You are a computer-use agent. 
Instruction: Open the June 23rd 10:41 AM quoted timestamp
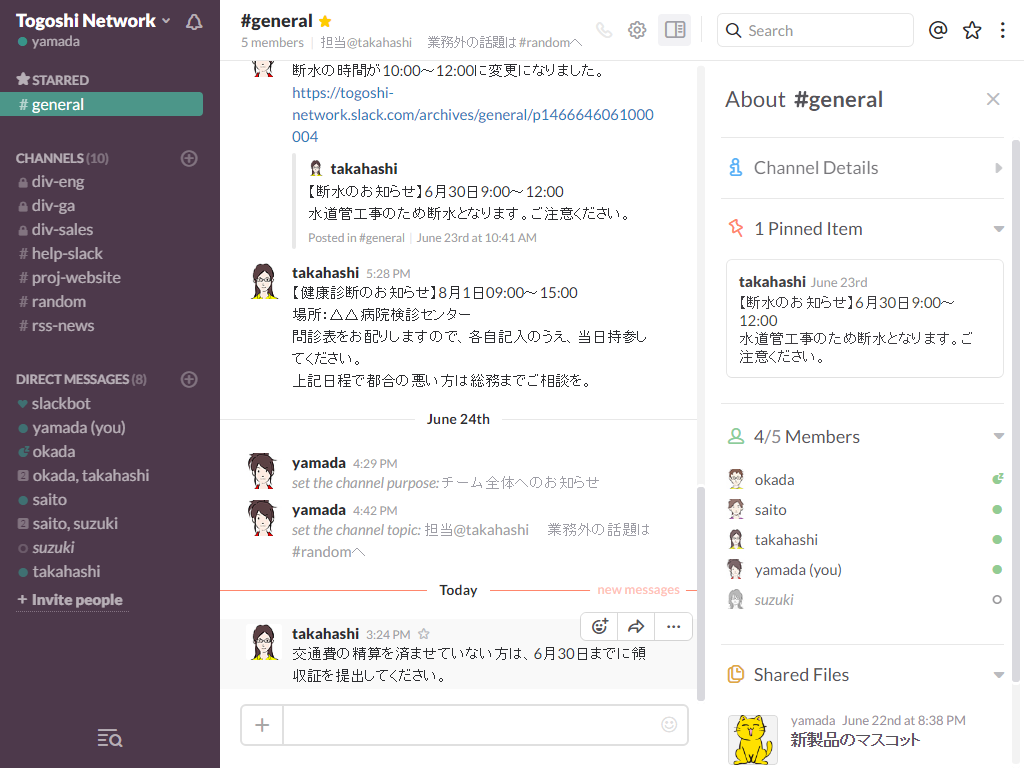477,238
